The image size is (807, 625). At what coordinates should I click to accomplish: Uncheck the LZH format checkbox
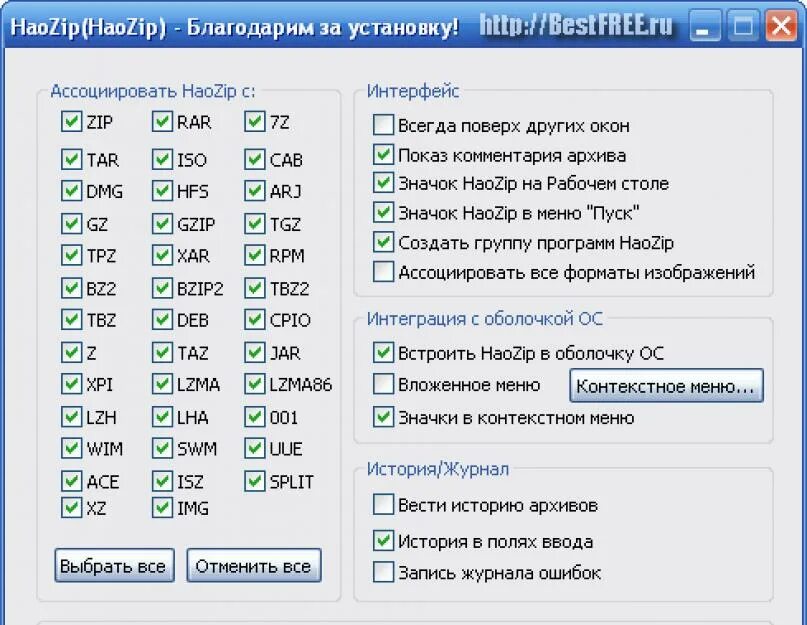[x=71, y=417]
